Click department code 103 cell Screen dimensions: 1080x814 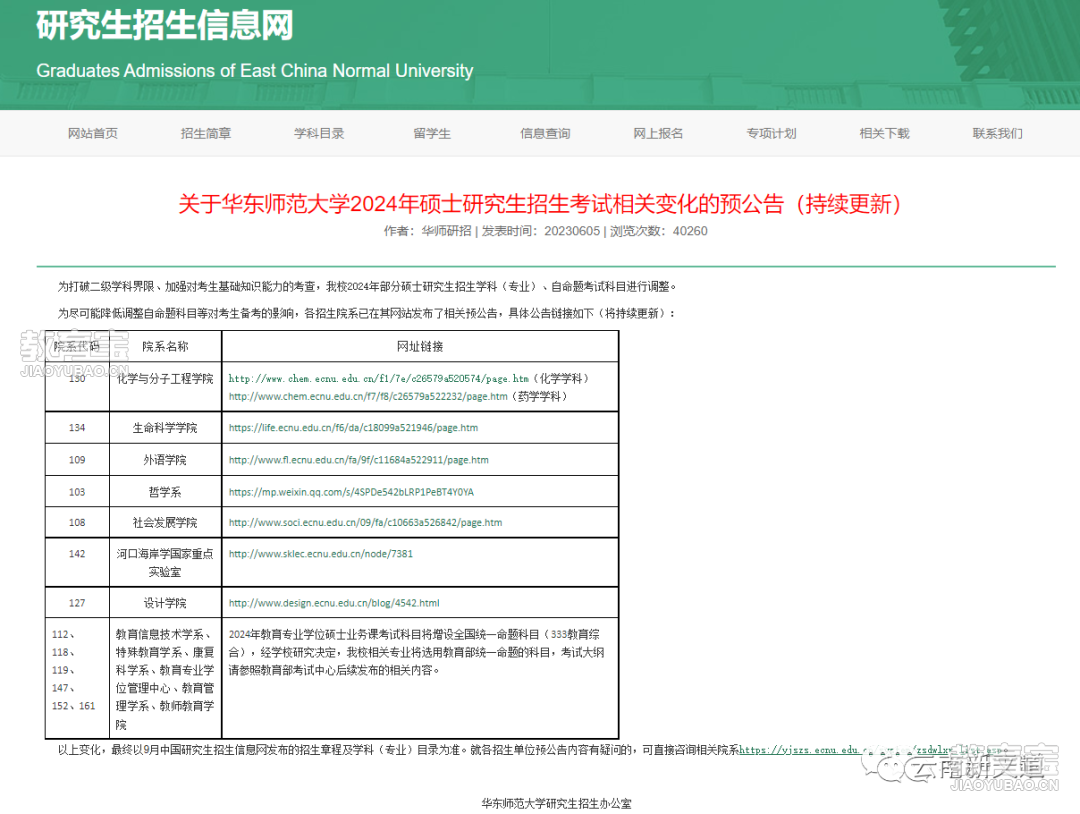77,492
